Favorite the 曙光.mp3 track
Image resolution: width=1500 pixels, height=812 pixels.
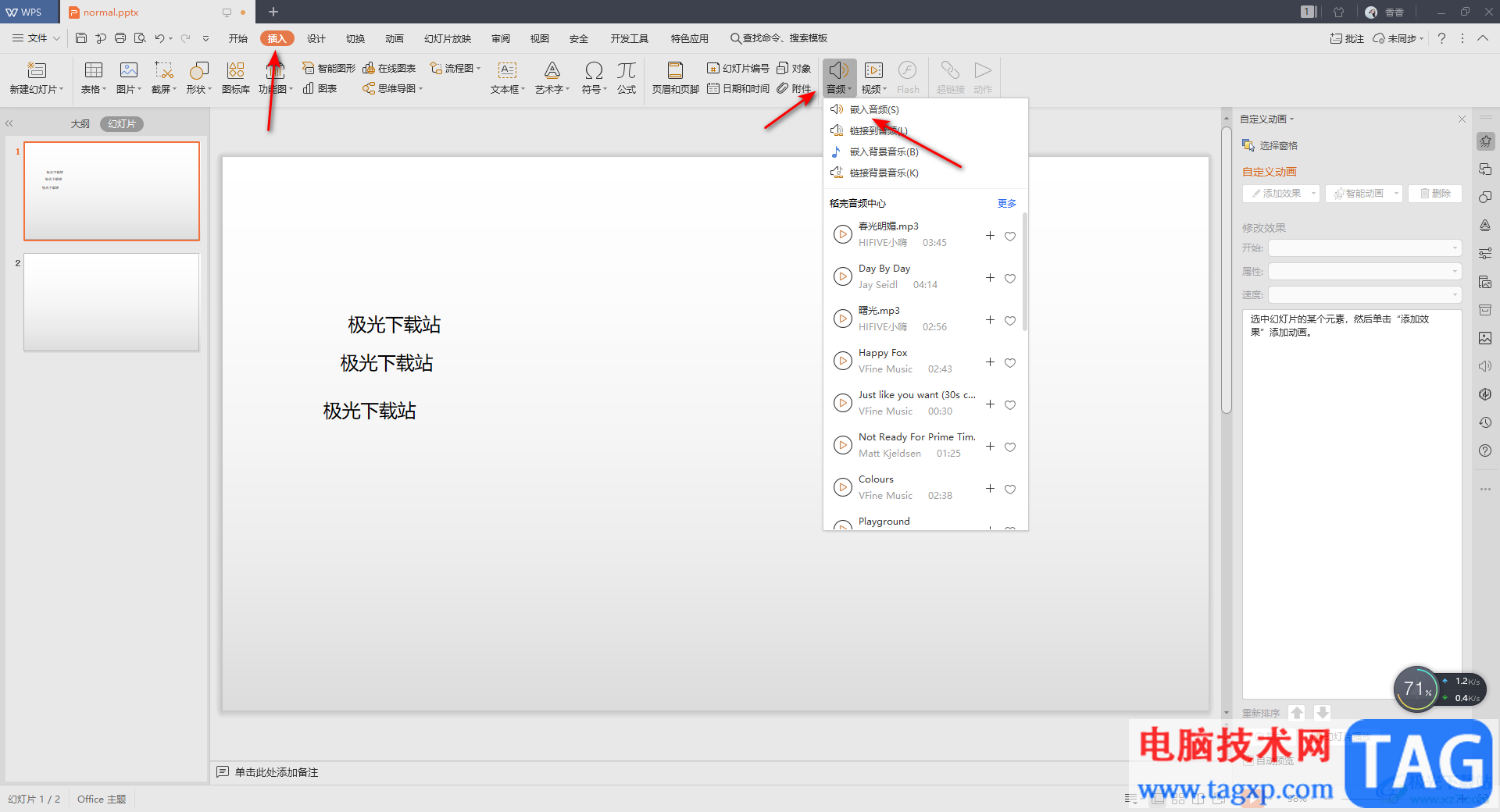[1010, 321]
